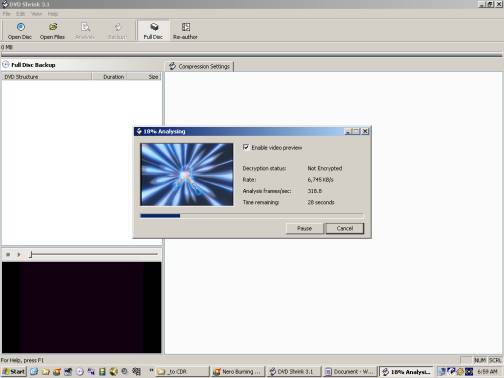Stop playback in the preview player
Screen dimensions: 504x378
[x=8, y=255]
